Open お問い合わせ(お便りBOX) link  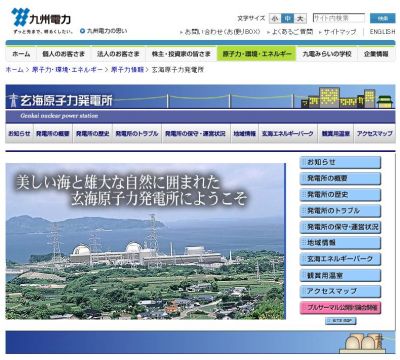(222, 32)
